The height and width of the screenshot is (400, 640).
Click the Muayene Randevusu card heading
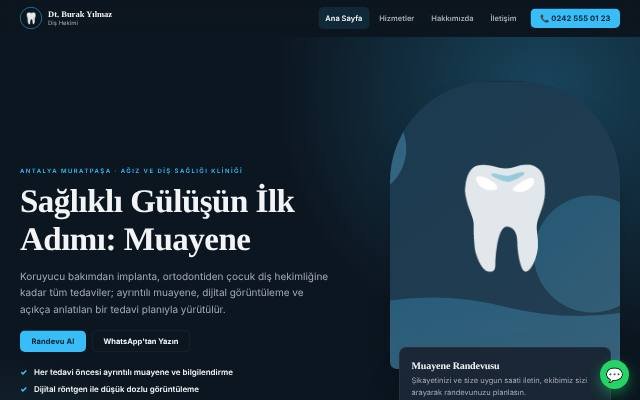pyautogui.click(x=455, y=366)
